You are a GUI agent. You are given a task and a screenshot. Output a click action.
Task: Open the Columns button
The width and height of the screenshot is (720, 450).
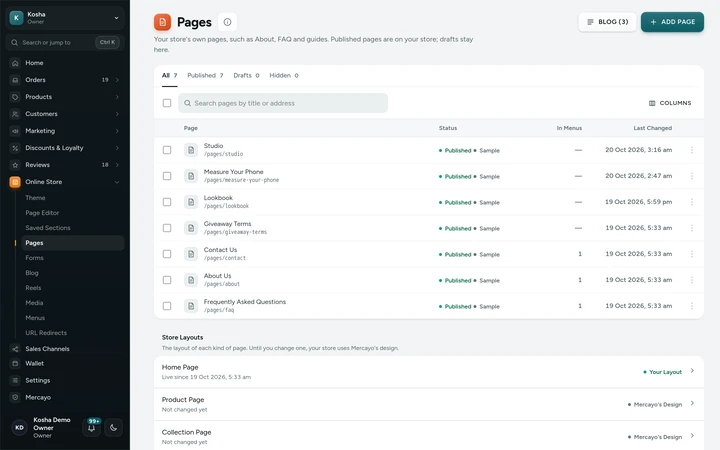pos(670,103)
